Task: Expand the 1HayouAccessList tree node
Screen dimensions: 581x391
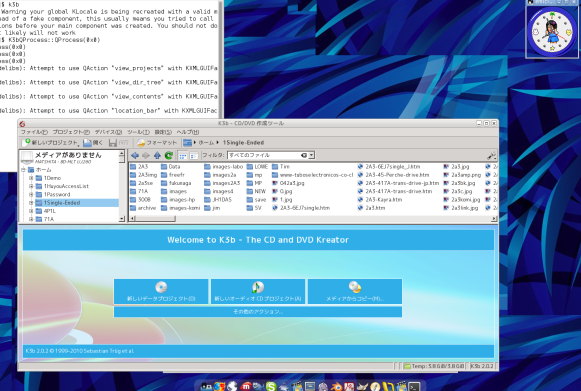Action: tap(31, 186)
